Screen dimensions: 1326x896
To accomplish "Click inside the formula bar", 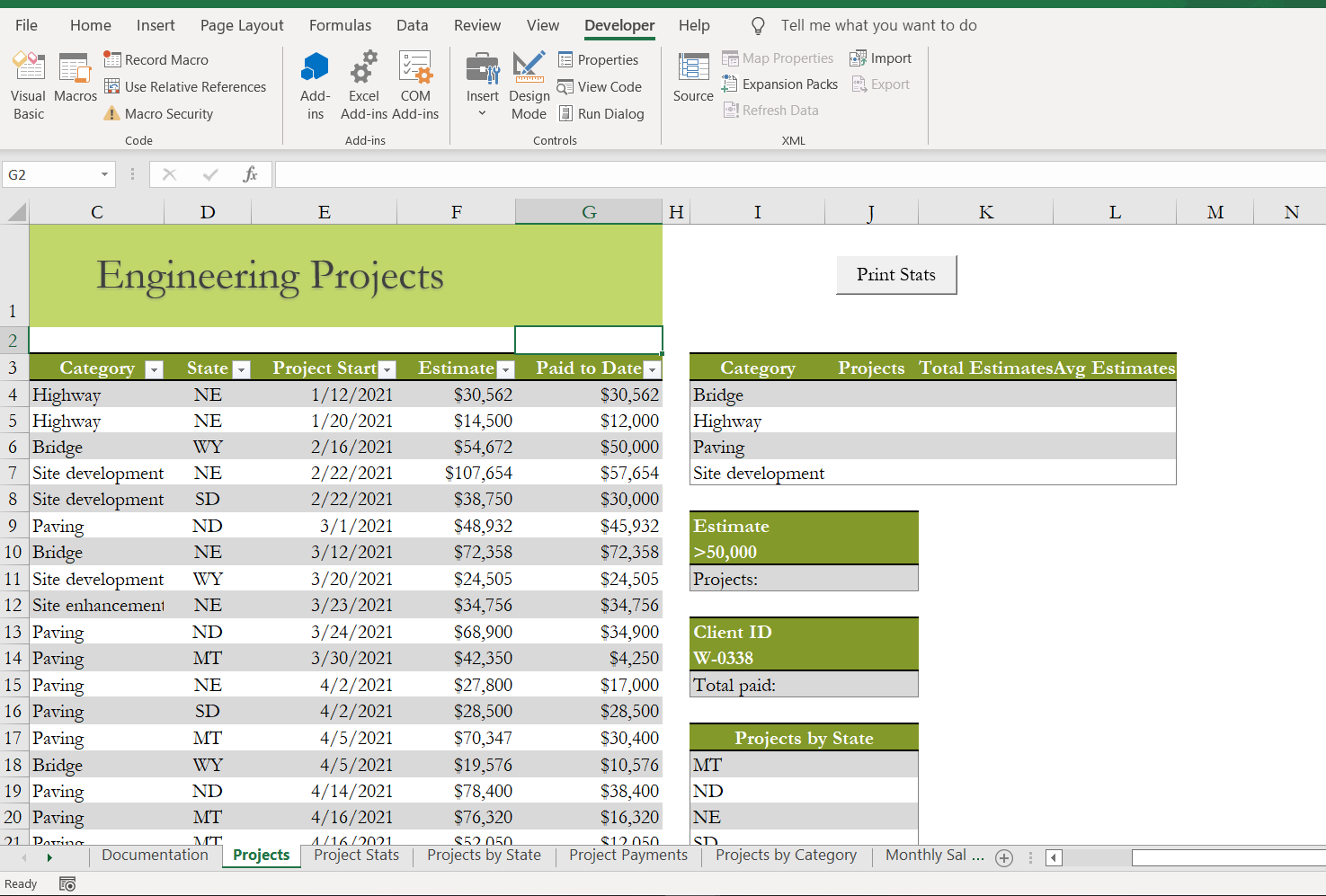I will 800,174.
